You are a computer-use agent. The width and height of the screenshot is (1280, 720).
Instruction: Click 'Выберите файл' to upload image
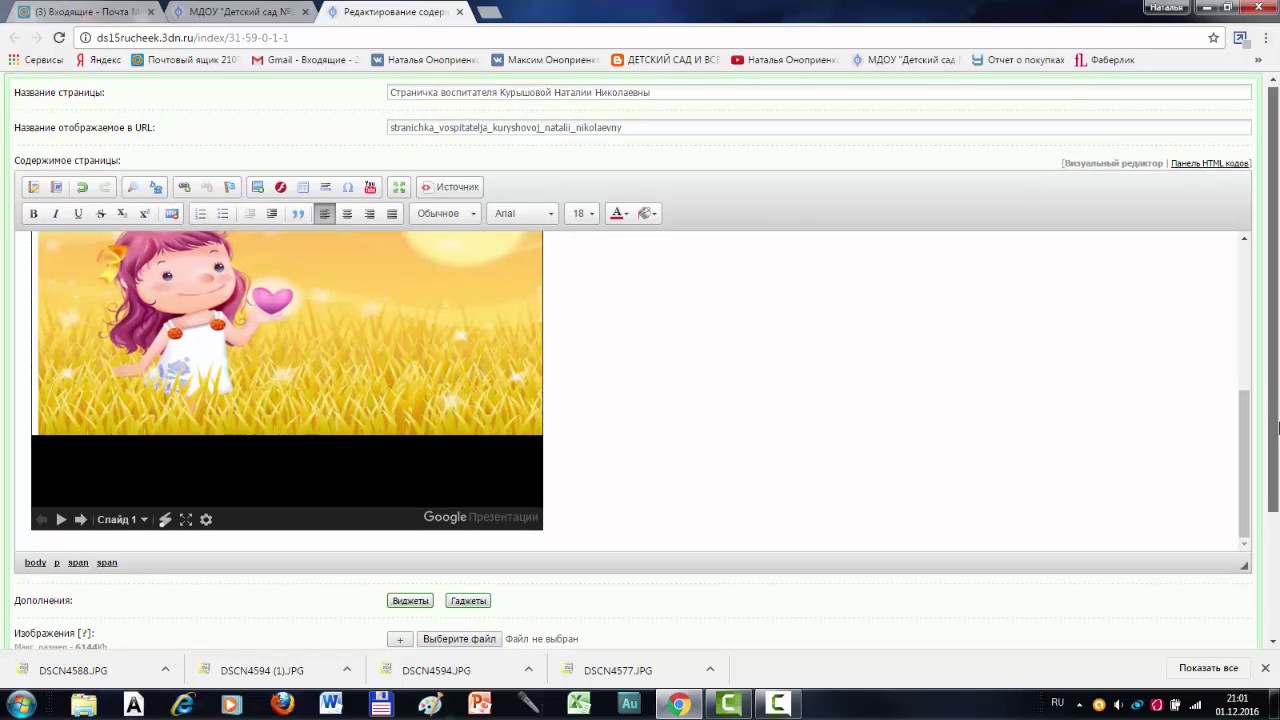[459, 639]
